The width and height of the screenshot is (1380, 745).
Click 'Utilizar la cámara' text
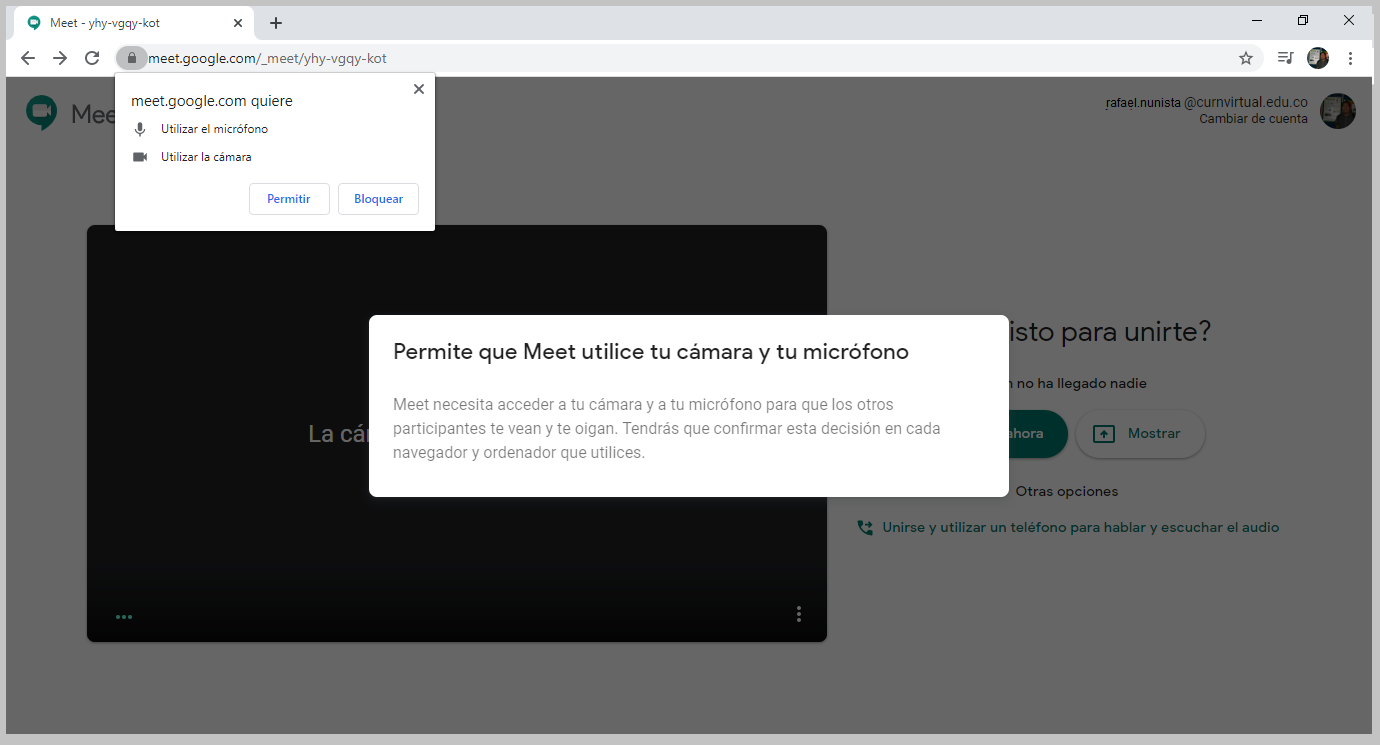click(x=206, y=157)
